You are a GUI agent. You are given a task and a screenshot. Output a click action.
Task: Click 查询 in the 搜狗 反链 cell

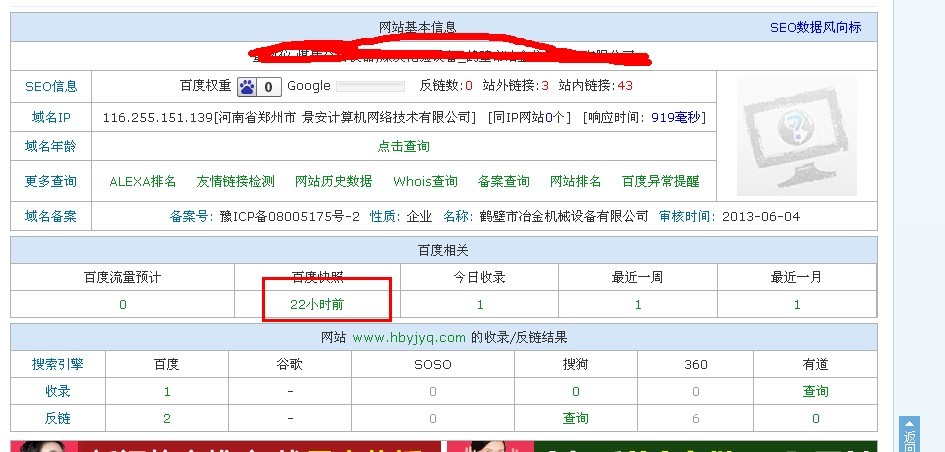pos(576,418)
